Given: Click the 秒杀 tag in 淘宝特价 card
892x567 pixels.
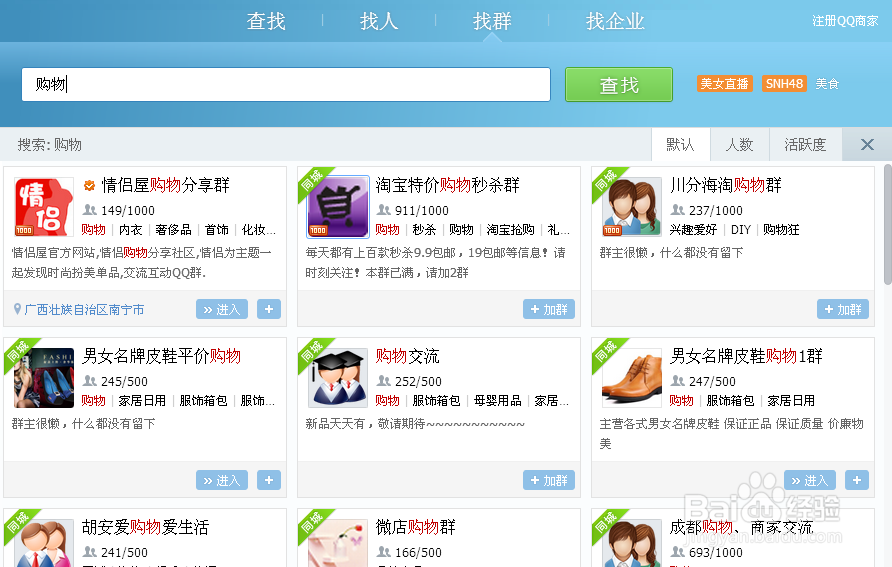Looking at the screenshot, I should 424,230.
